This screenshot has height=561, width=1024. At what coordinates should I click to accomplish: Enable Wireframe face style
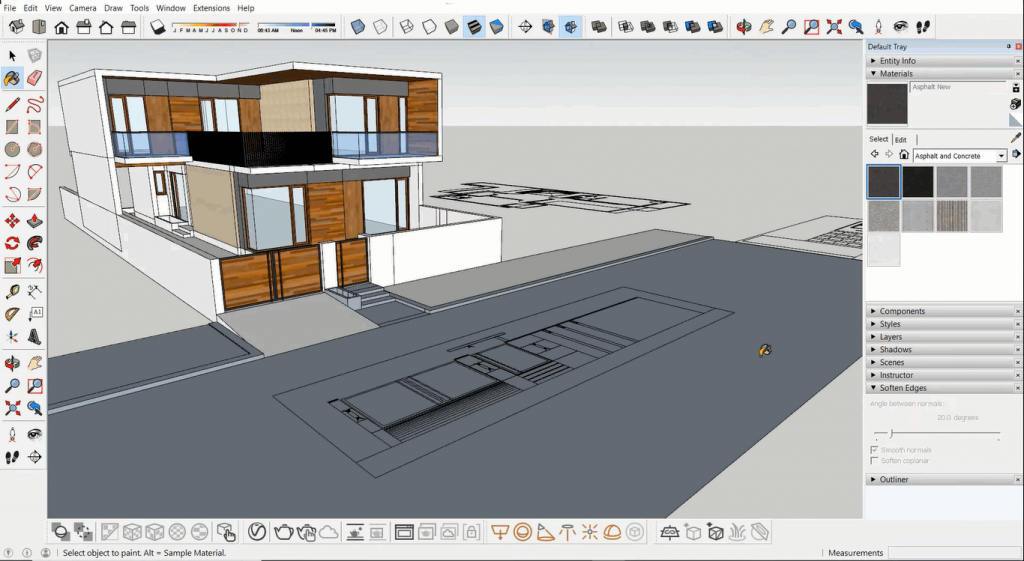407,27
